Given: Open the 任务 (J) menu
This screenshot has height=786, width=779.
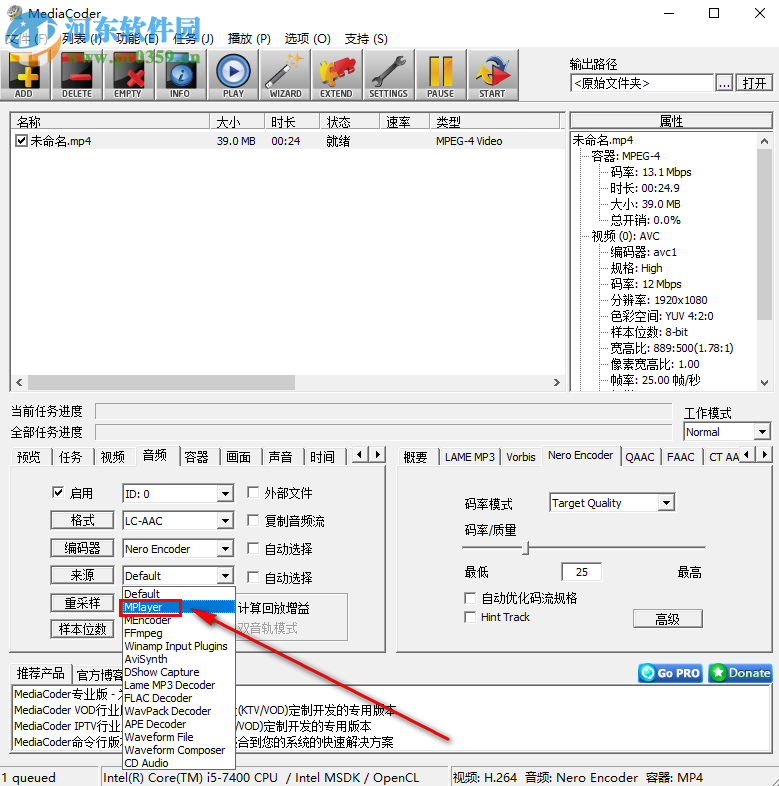Looking at the screenshot, I should (193, 39).
